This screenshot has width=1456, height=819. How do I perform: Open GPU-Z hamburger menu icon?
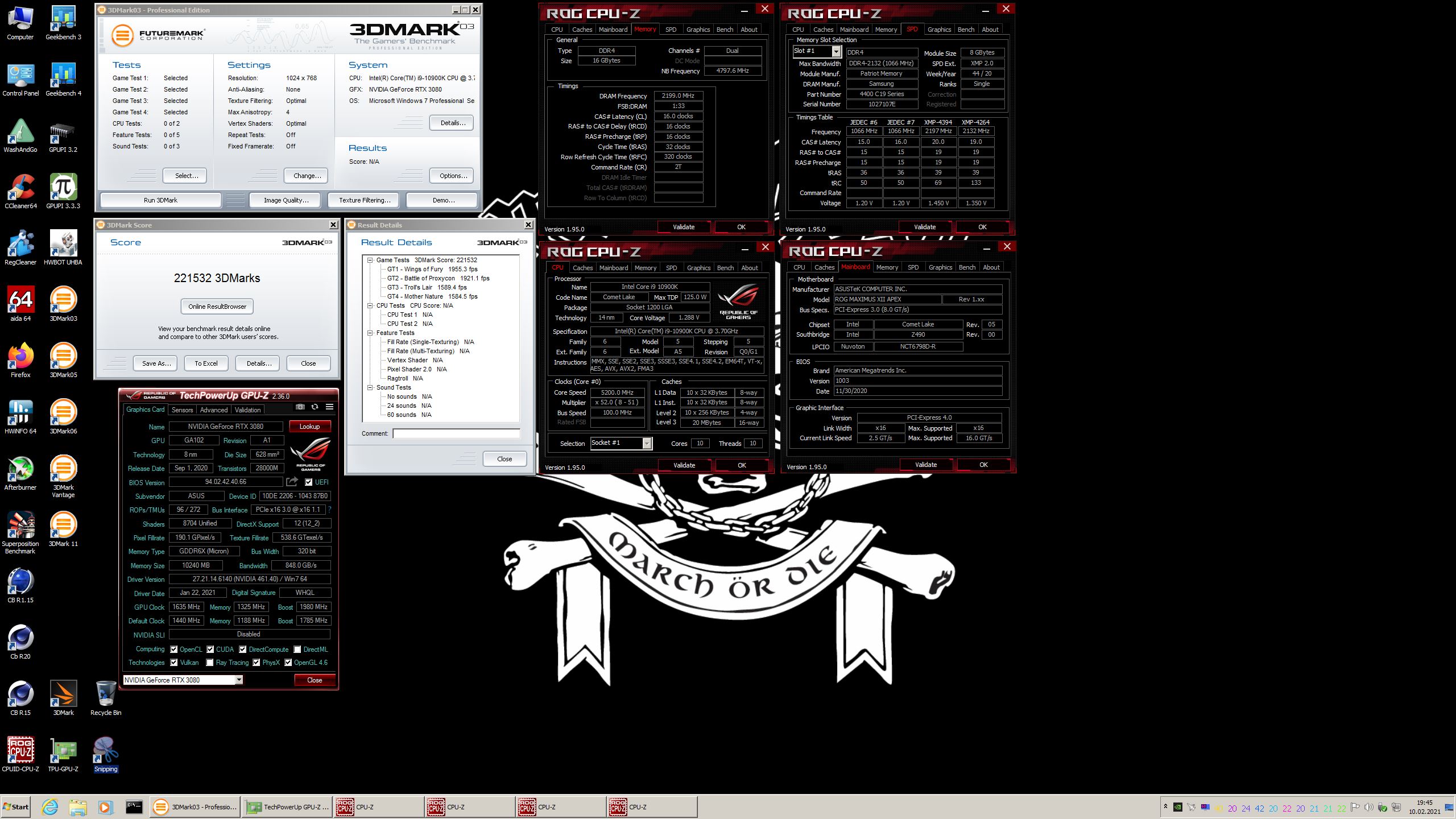coord(329,407)
